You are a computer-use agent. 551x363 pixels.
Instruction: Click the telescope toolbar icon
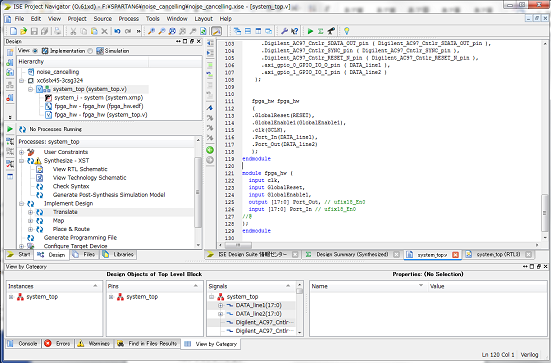[331, 31]
